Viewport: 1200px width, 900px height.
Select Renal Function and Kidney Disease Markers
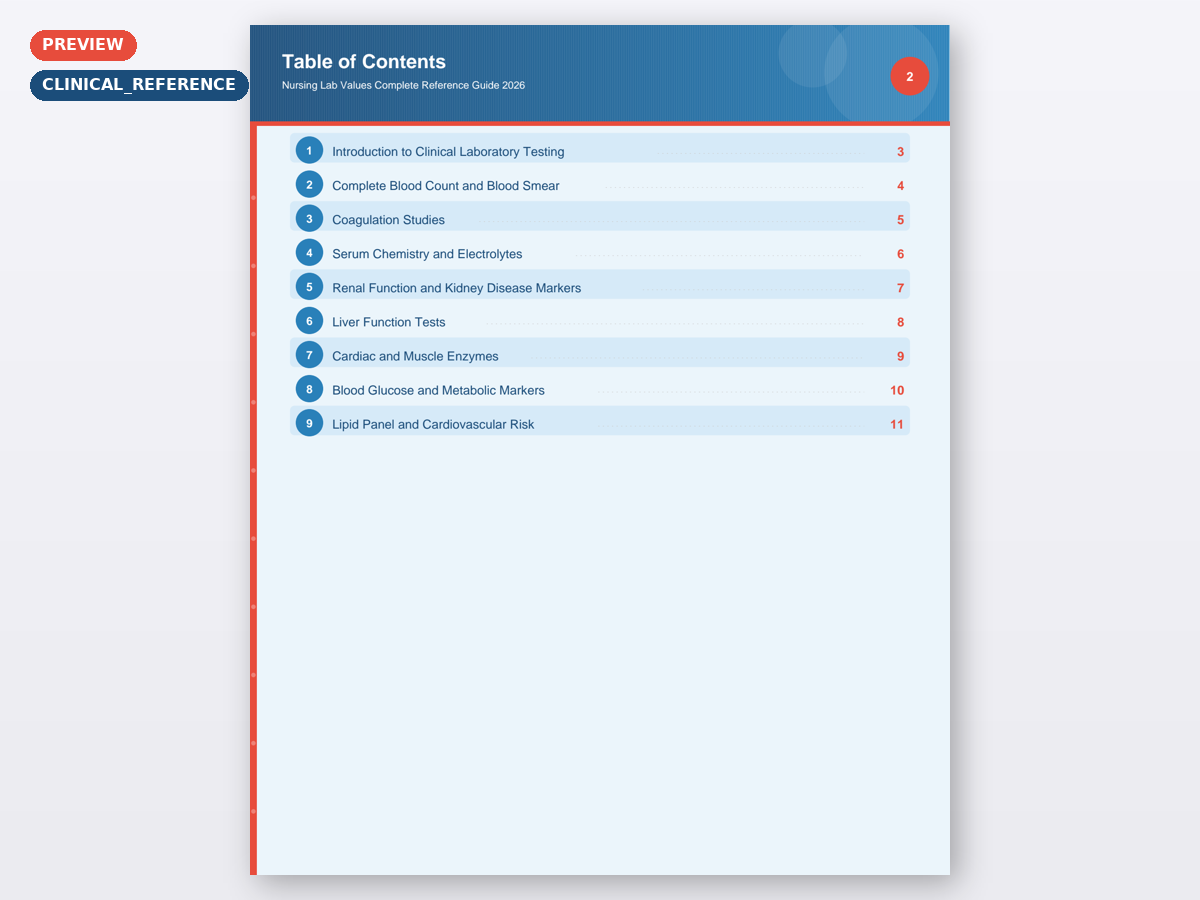456,288
